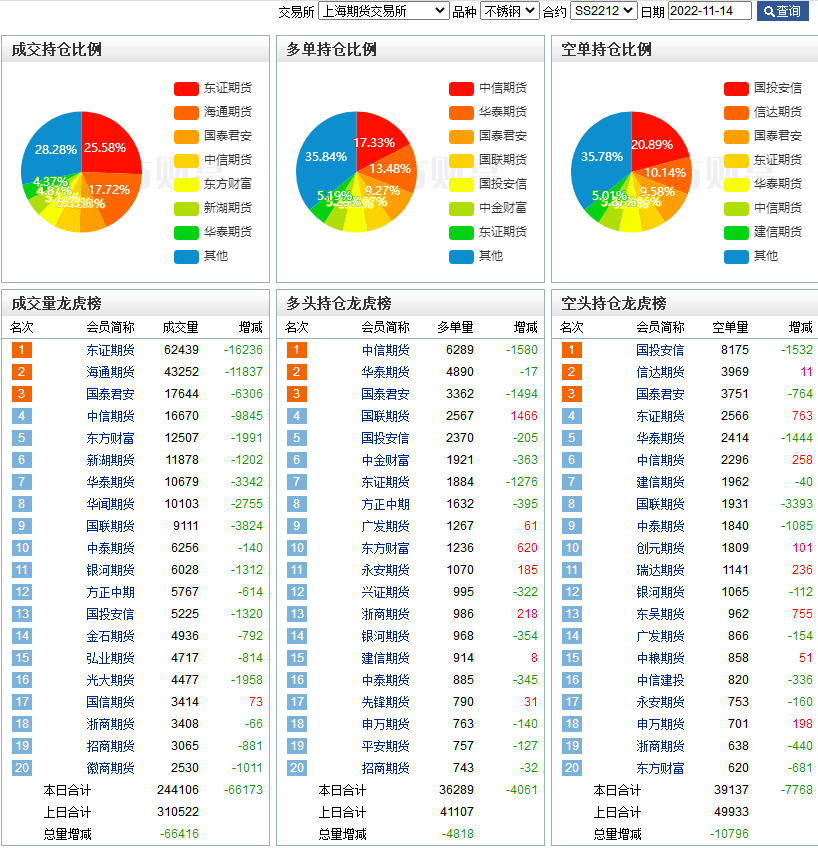
Task: Click change value -3393 for 国联期货
Action: click(x=796, y=504)
